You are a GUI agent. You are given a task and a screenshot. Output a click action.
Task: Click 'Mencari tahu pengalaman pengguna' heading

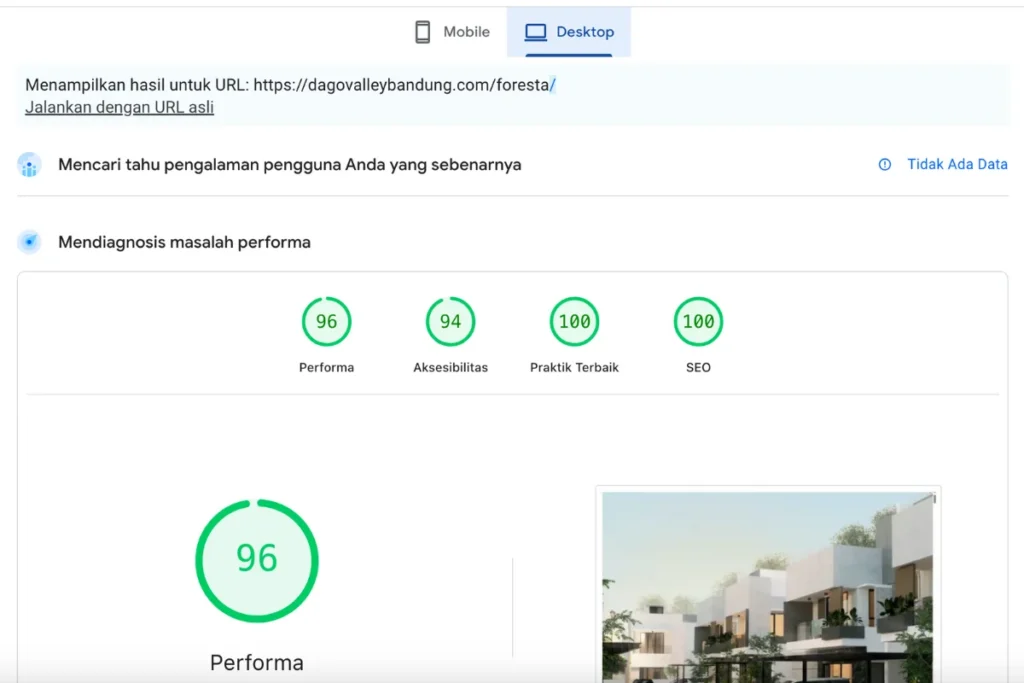tap(289, 165)
